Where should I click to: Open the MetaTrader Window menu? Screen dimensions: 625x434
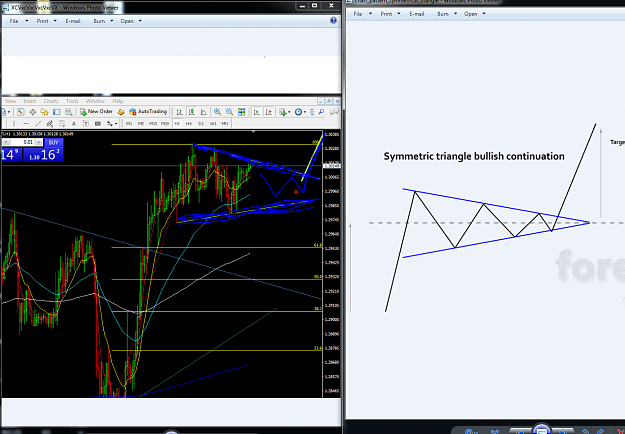coord(95,101)
